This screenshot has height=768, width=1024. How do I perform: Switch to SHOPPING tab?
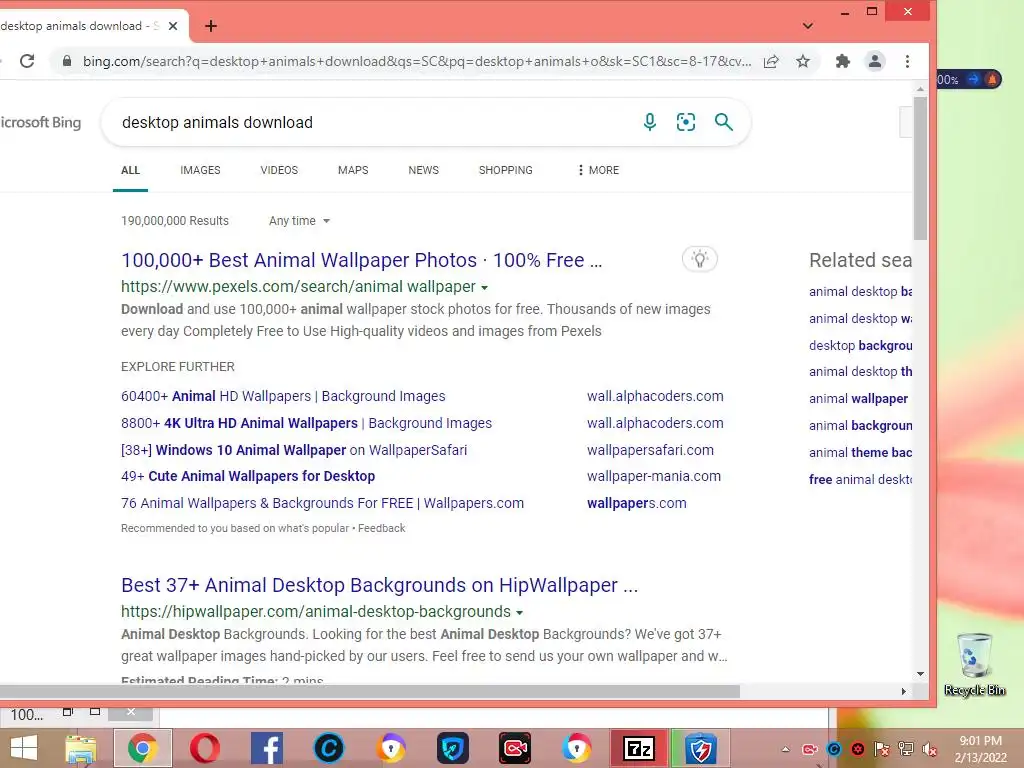[505, 170]
